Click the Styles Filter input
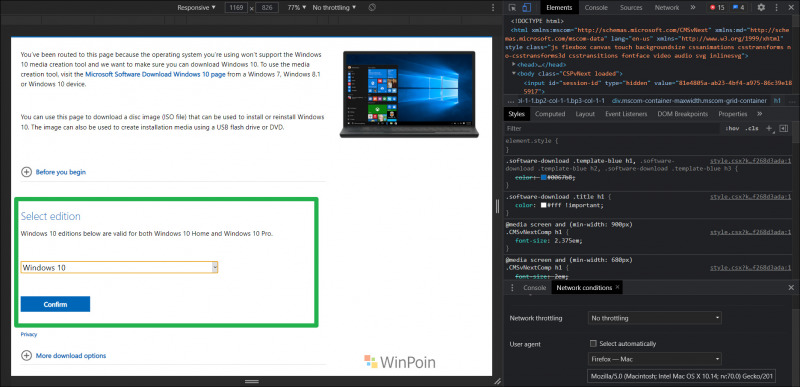 (x=612, y=128)
